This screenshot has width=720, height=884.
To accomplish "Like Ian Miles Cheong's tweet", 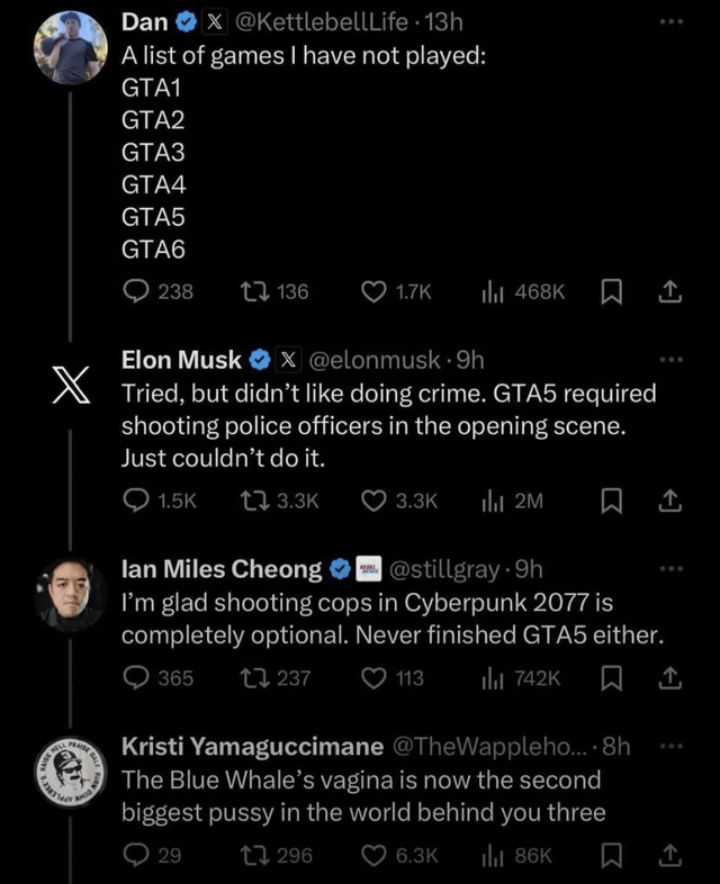I will click(374, 678).
